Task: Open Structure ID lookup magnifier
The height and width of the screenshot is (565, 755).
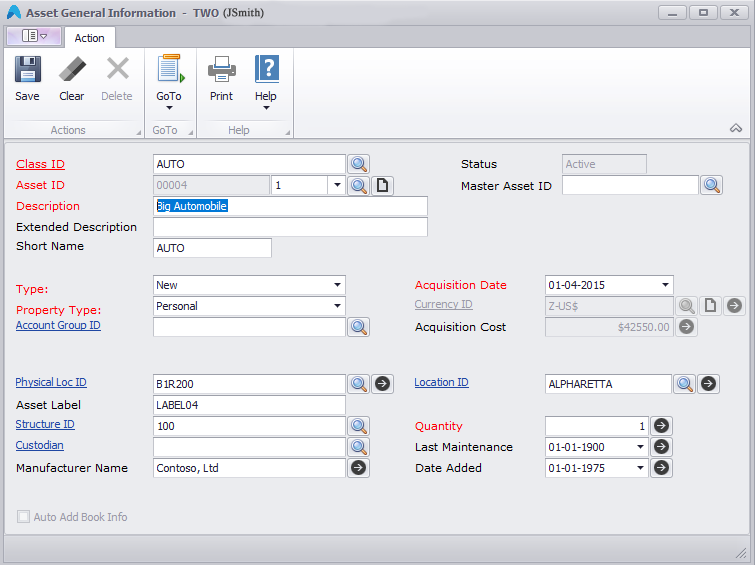Action: (x=359, y=426)
